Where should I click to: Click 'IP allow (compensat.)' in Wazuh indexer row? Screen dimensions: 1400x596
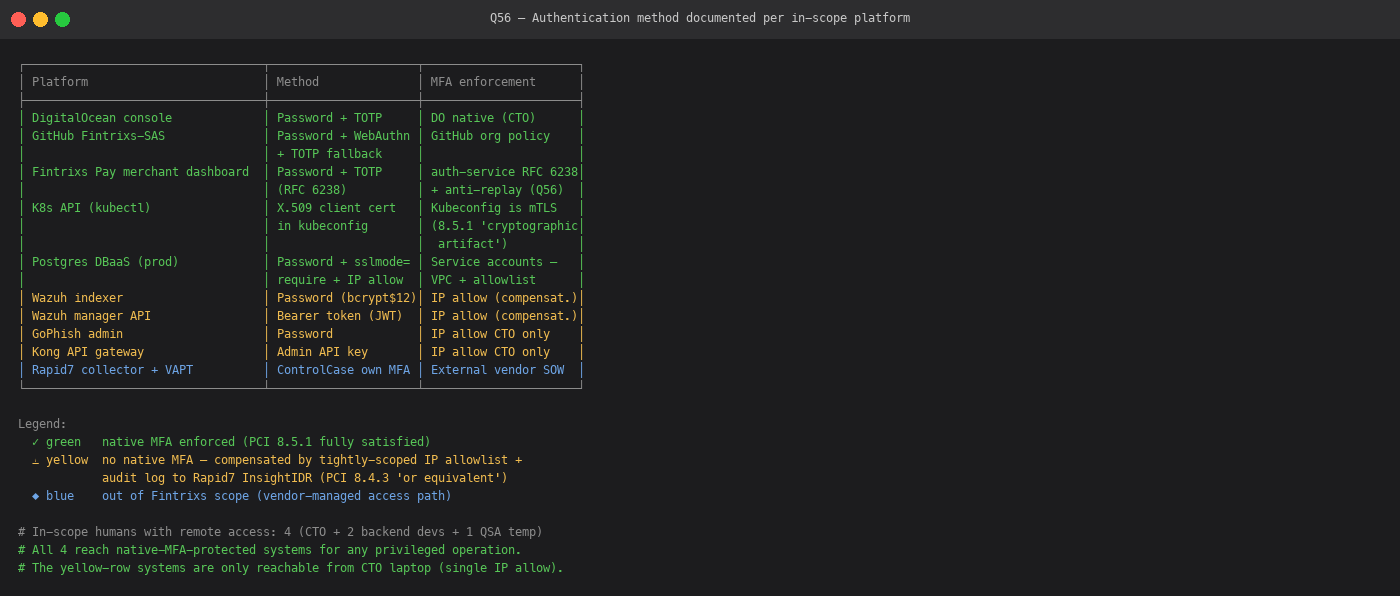pos(504,298)
